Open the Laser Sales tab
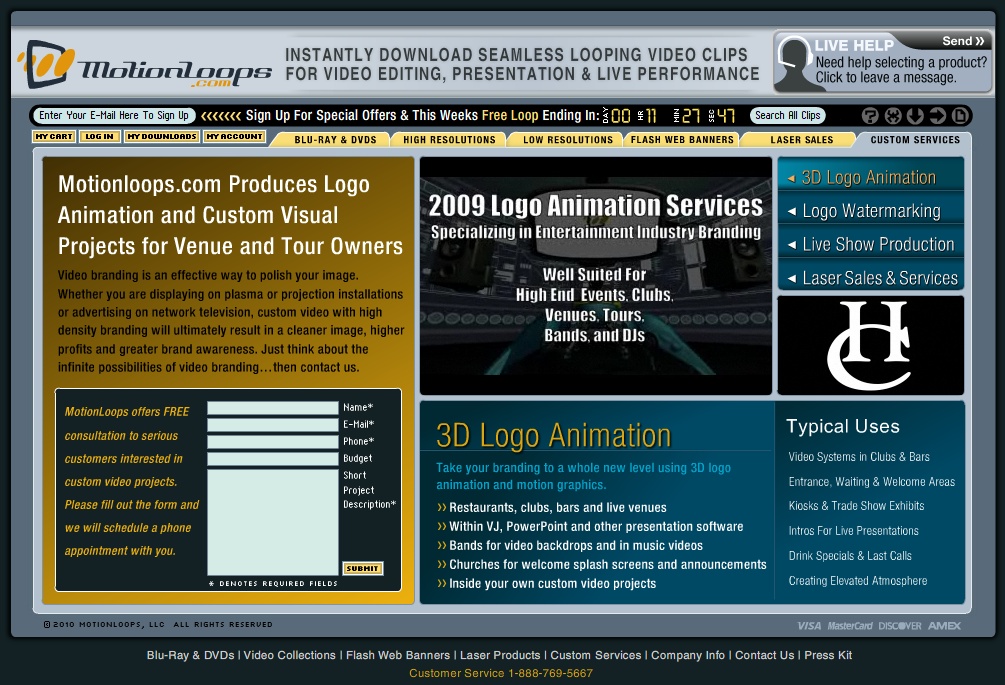 (802, 140)
